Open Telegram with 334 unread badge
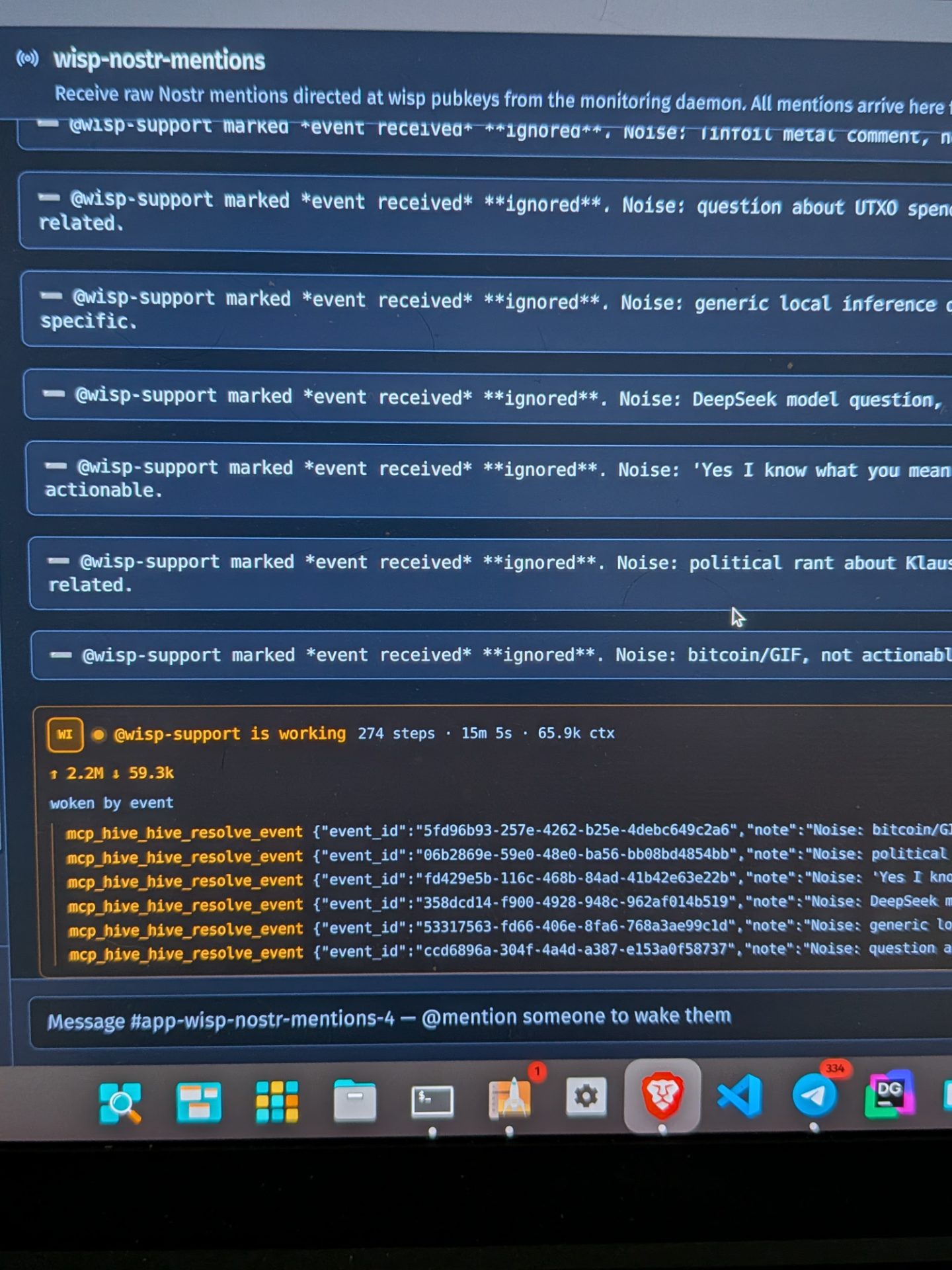The image size is (952, 1270). [x=814, y=1095]
